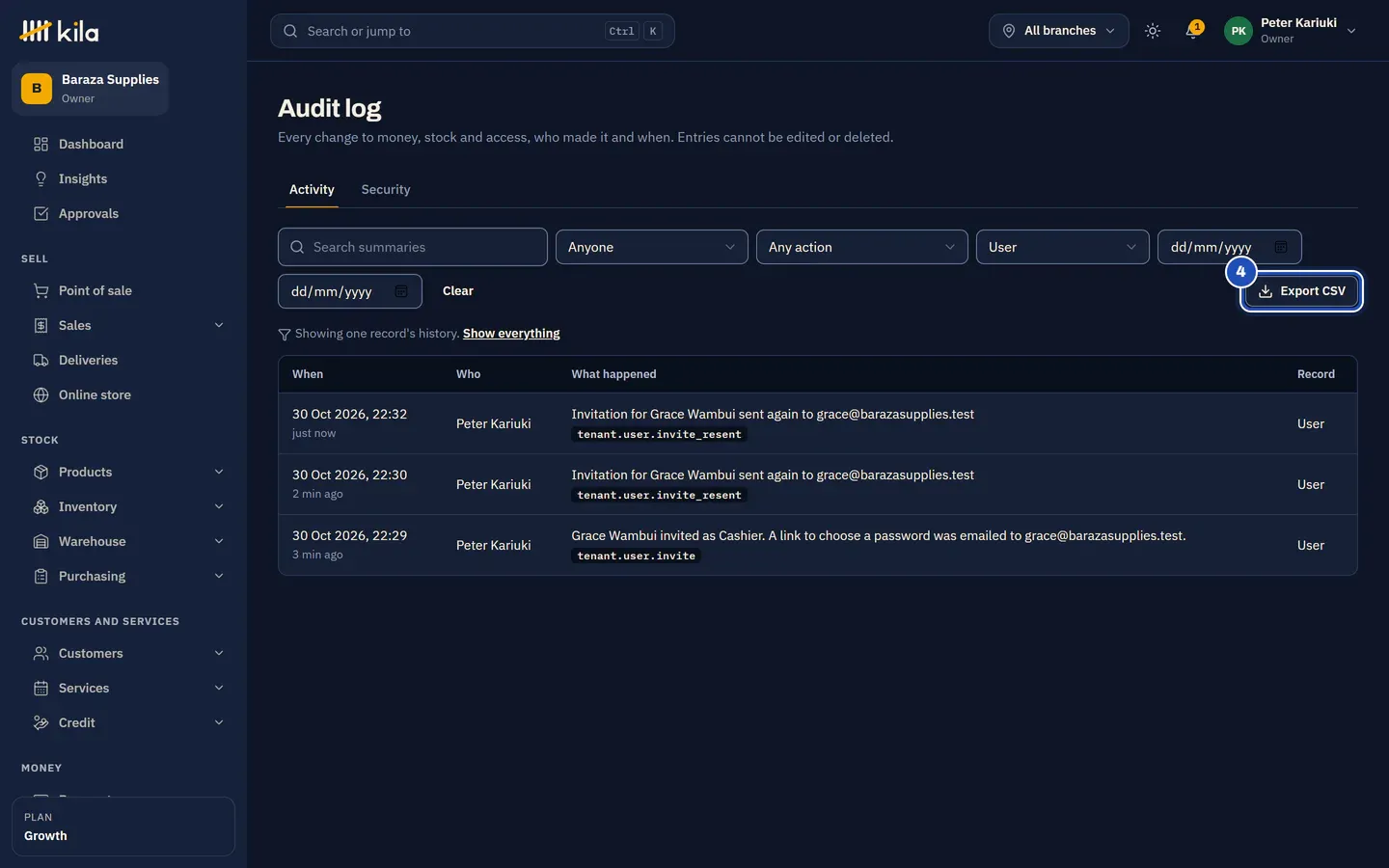Click the Customers people icon

41,654
